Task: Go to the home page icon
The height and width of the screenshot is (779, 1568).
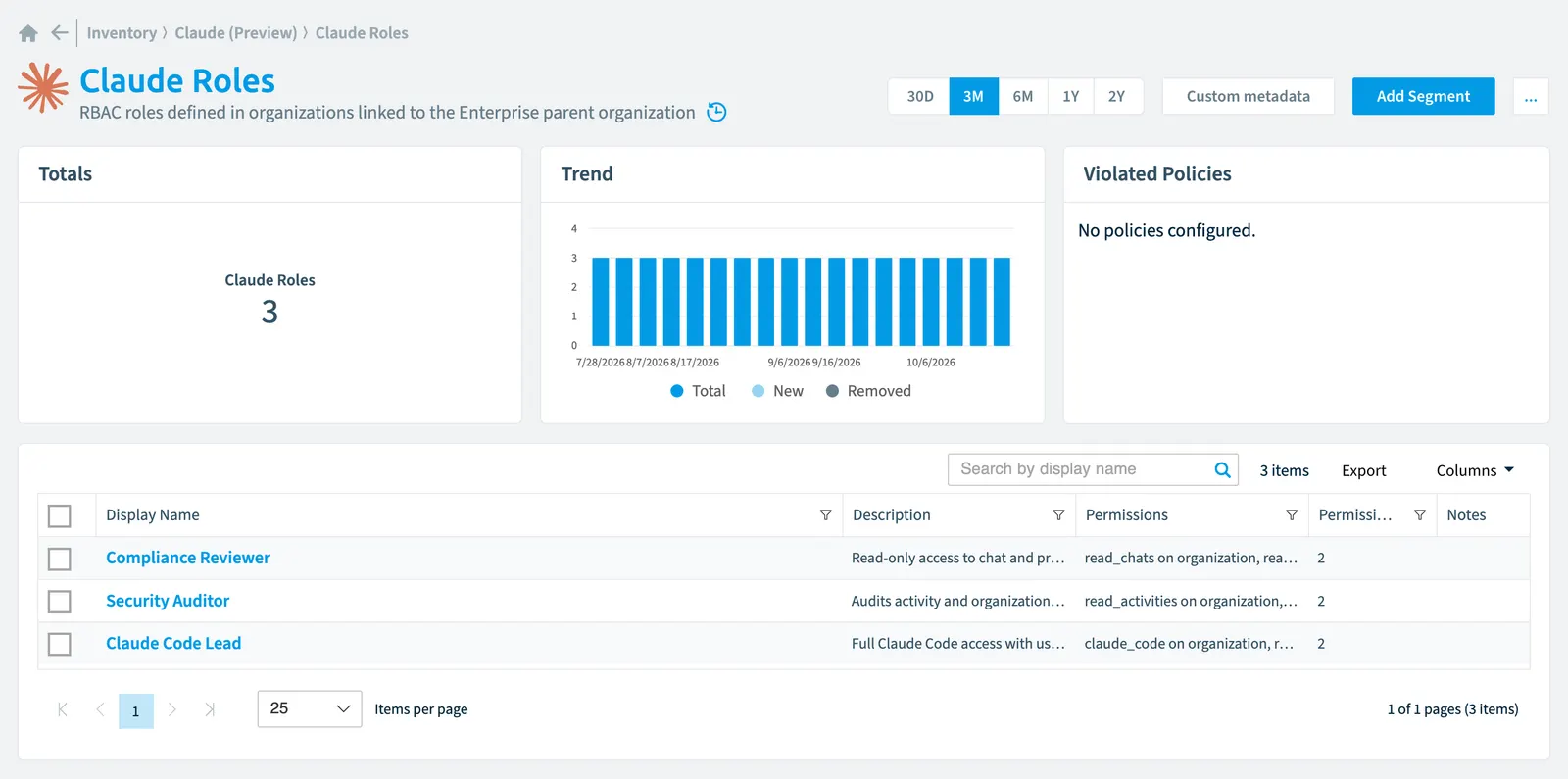Action: (x=28, y=33)
